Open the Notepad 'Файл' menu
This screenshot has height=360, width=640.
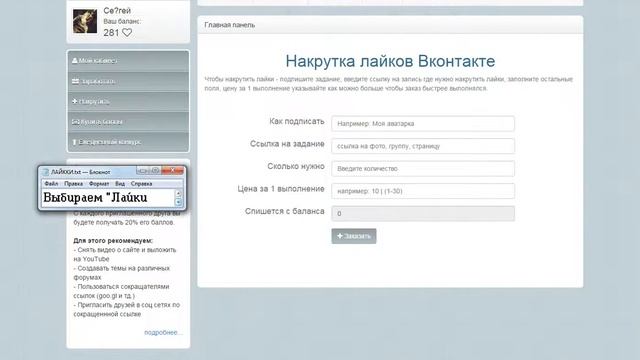(x=51, y=184)
